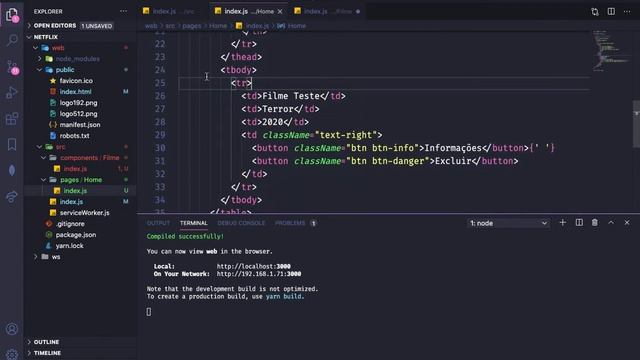Image resolution: width=640 pixels, height=360 pixels.
Task: Close the index.js Home tab
Action: click(280, 11)
